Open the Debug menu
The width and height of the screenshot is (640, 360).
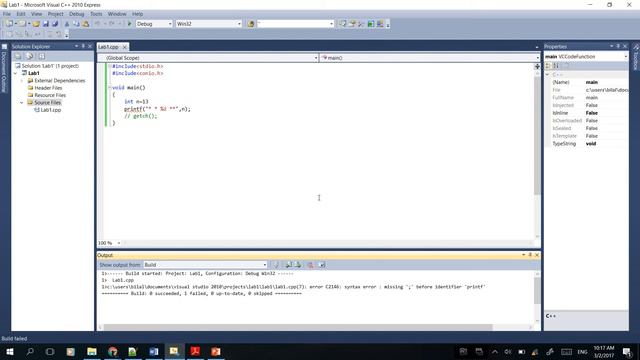tap(76, 14)
